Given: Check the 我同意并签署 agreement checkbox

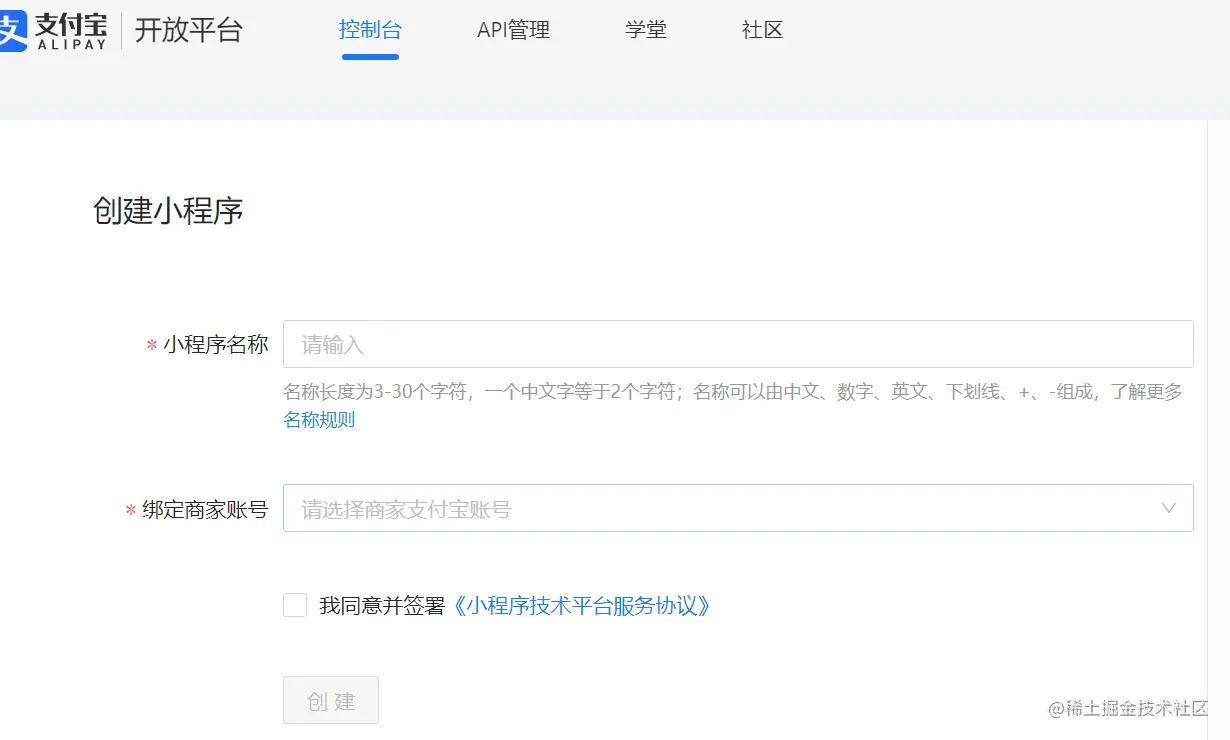Looking at the screenshot, I should point(295,605).
